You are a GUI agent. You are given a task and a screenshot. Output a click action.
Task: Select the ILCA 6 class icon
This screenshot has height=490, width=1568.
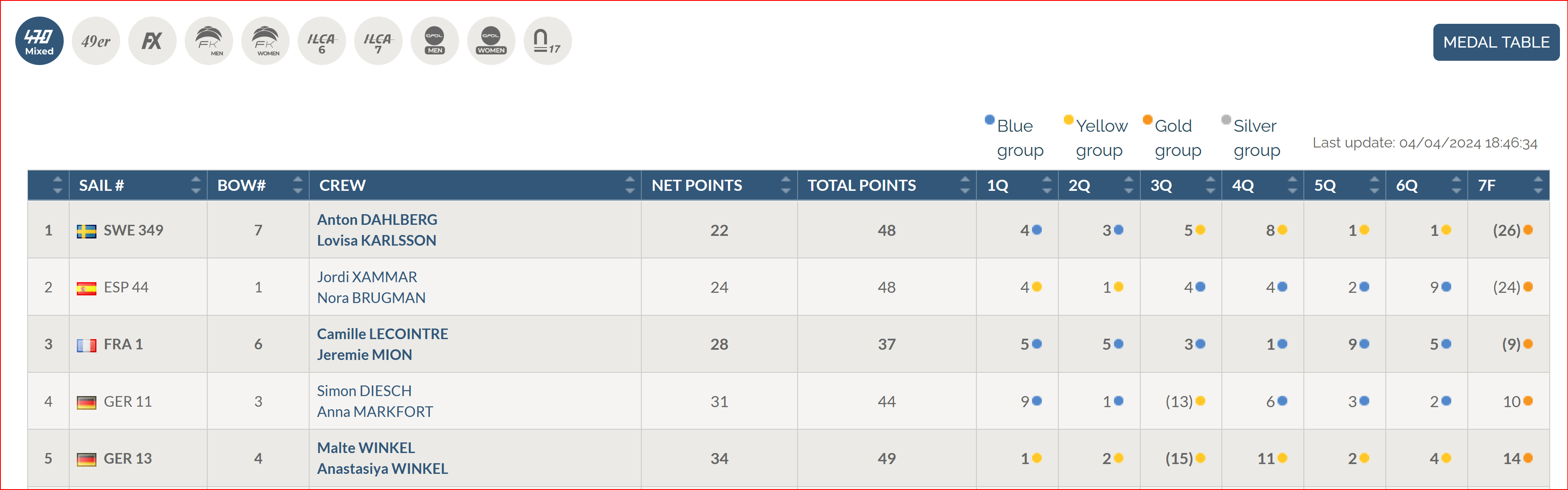(x=321, y=41)
